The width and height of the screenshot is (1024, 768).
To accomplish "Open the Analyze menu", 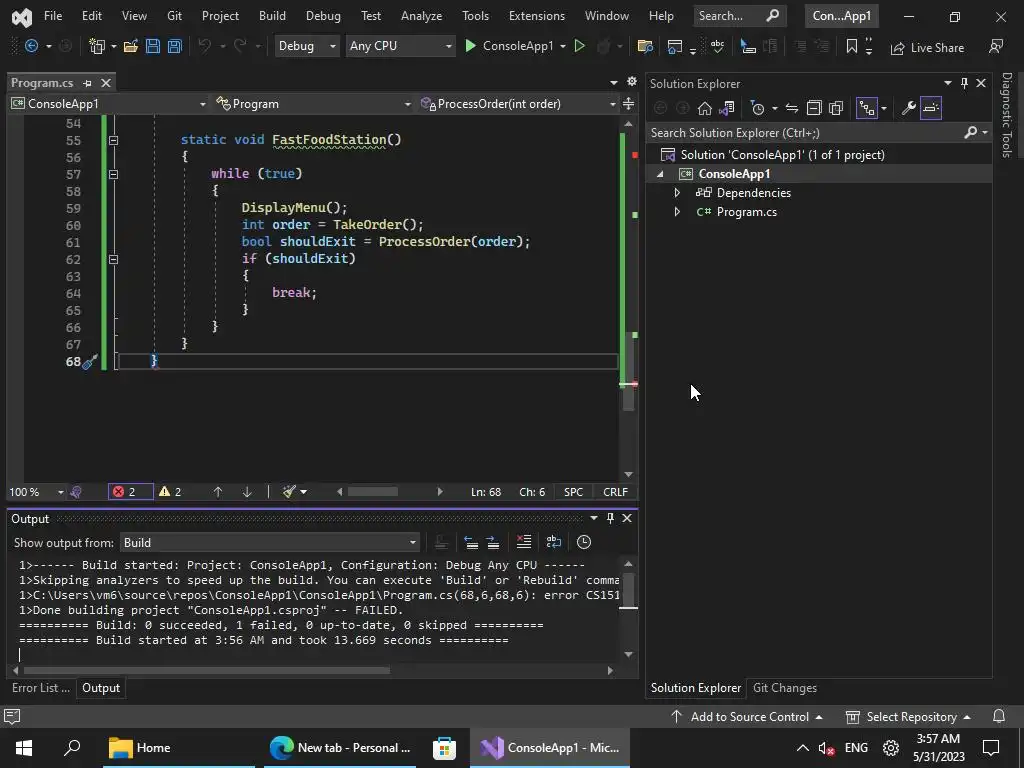I will coord(421,16).
